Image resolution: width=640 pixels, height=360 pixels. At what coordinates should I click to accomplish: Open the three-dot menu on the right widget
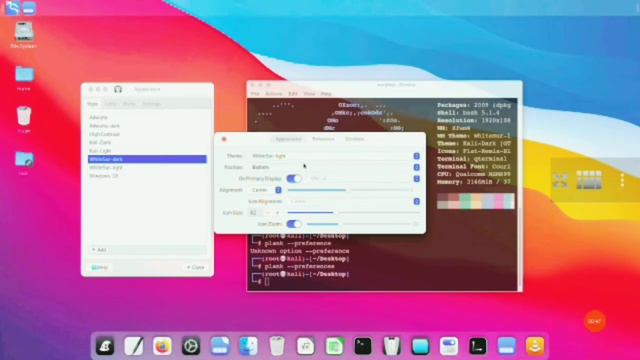[622, 180]
